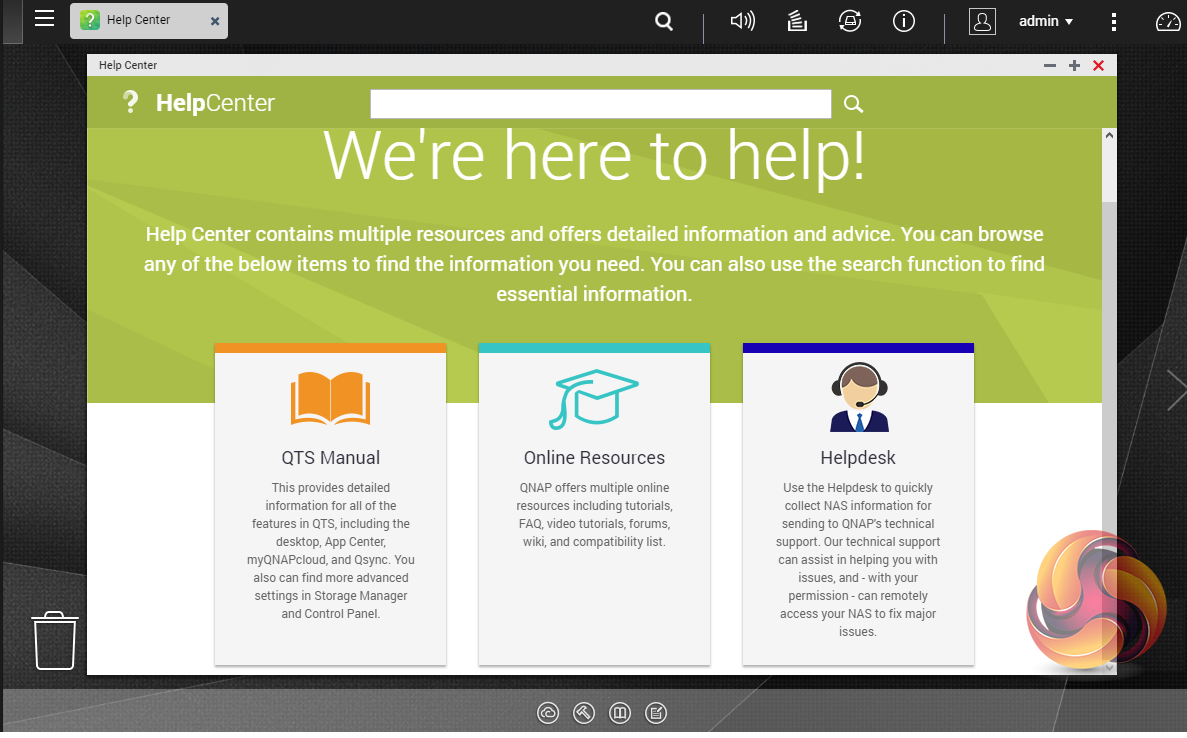The image size is (1187, 738).
Task: Open the external devices icon
Action: 850,21
